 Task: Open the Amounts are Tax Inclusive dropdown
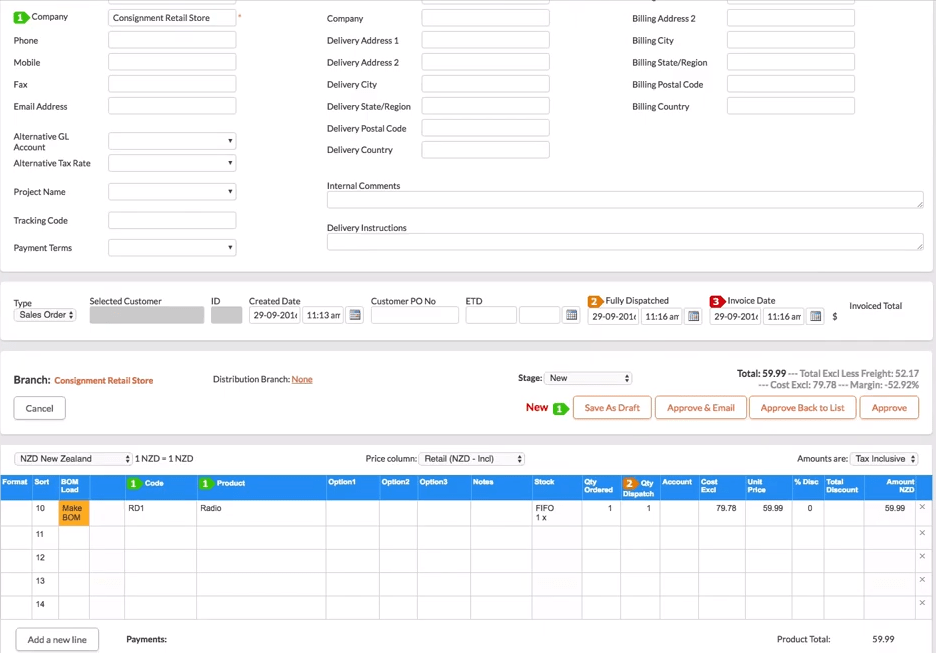(x=884, y=459)
